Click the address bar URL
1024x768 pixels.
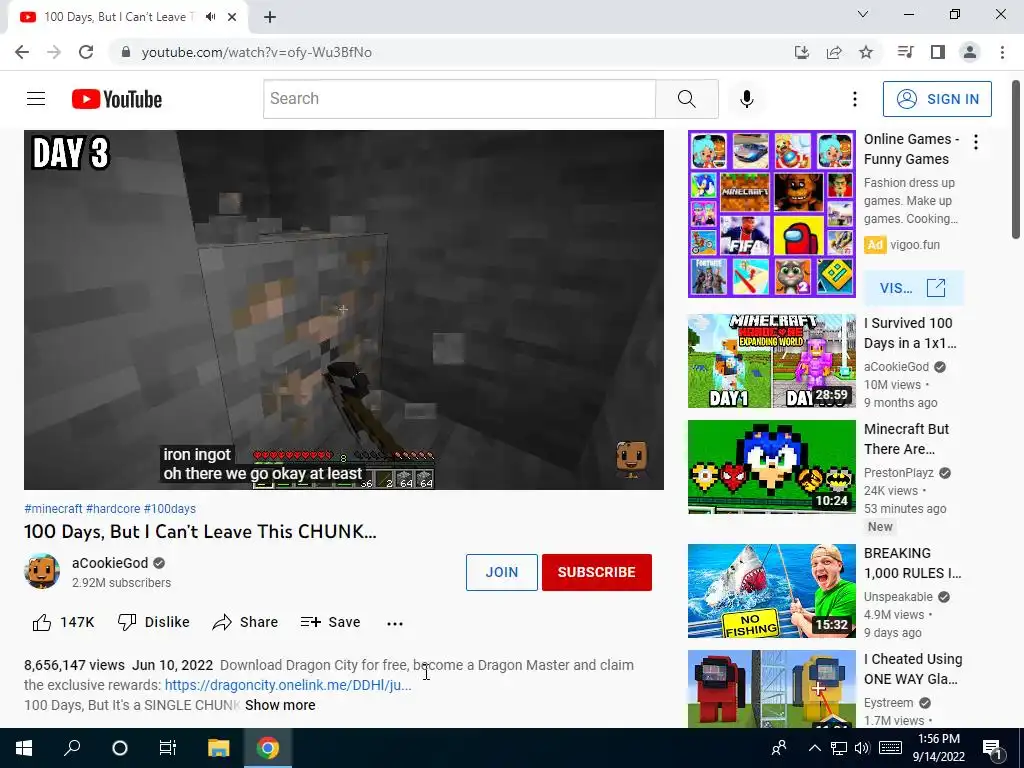tap(257, 52)
